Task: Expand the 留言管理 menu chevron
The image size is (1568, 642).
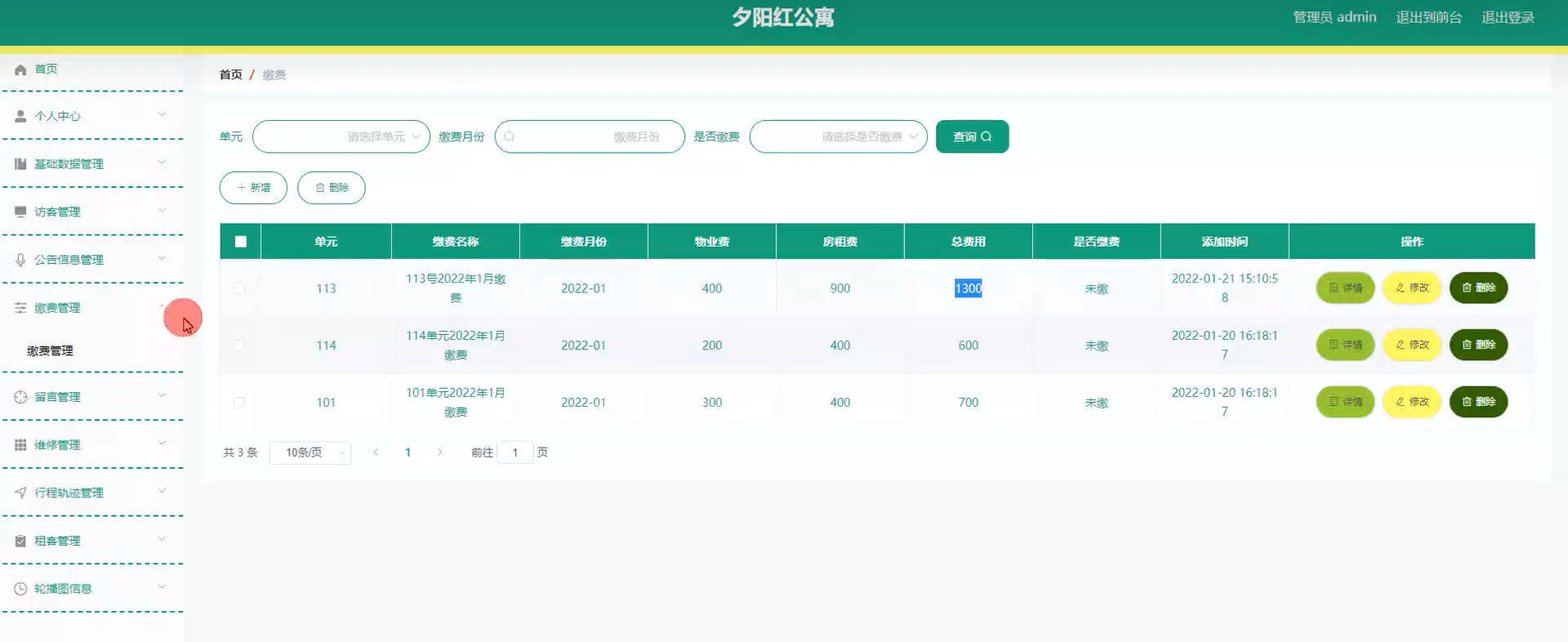Action: tap(162, 395)
